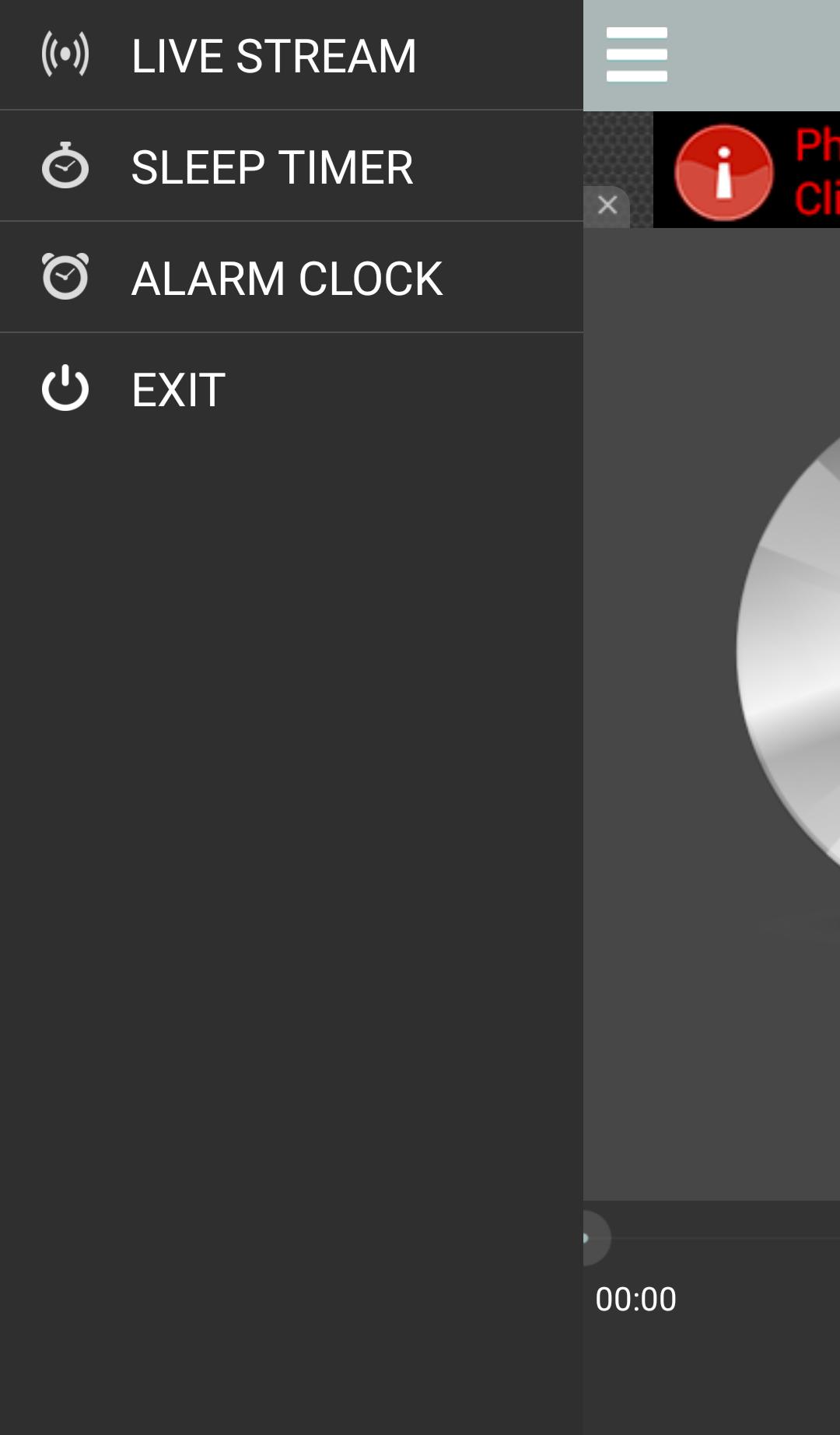Open the LIVE STREAM menu item
Viewport: 840px width, 1435px height.
[x=292, y=54]
